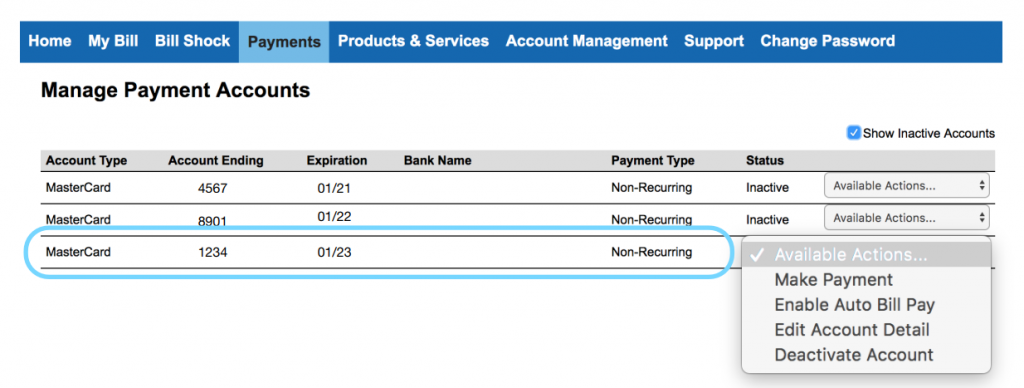Screen dimensions: 1024x388
Task: Go to the Support tab
Action: click(x=714, y=41)
